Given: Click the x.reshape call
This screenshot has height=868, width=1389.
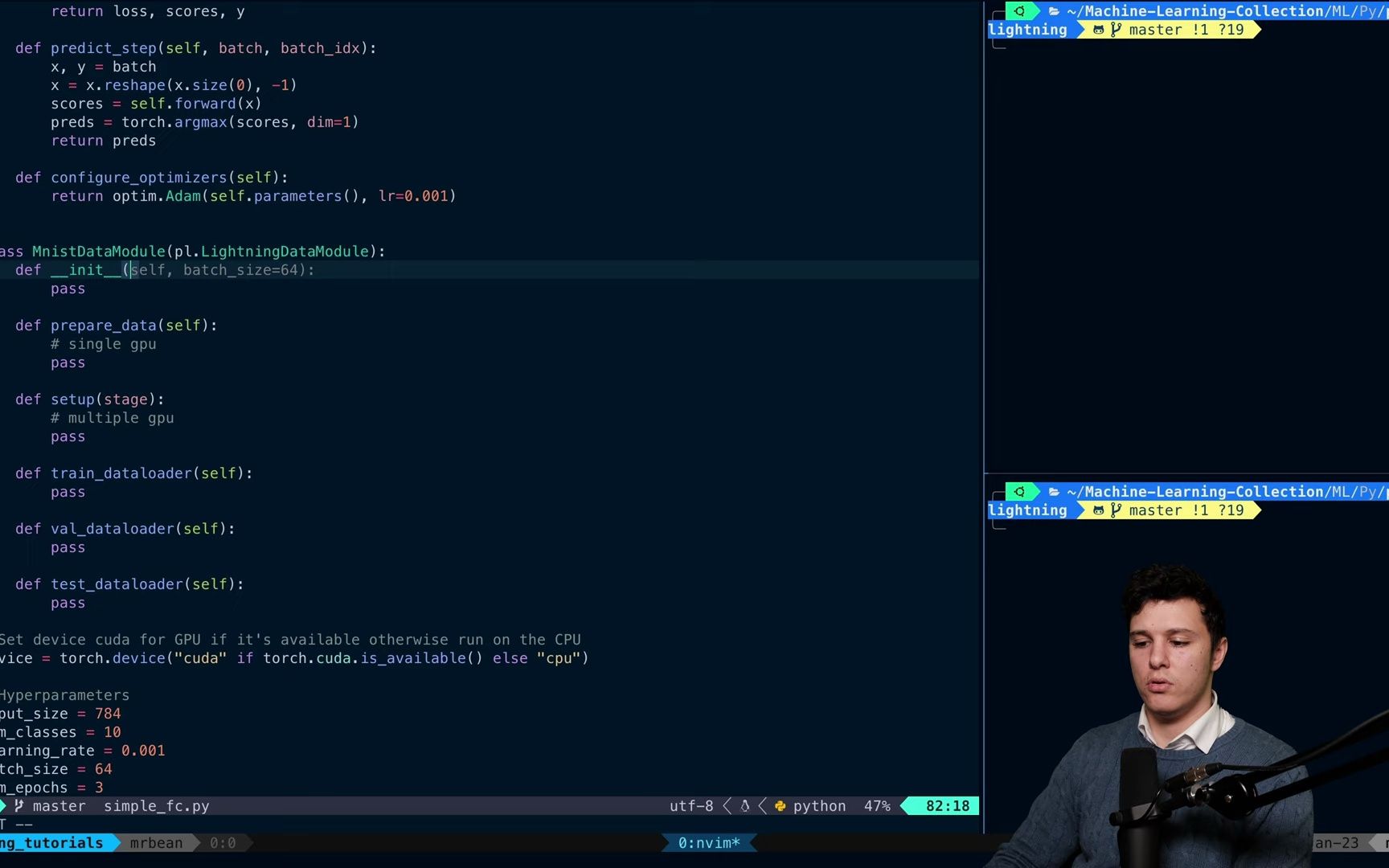Looking at the screenshot, I should coord(191,85).
